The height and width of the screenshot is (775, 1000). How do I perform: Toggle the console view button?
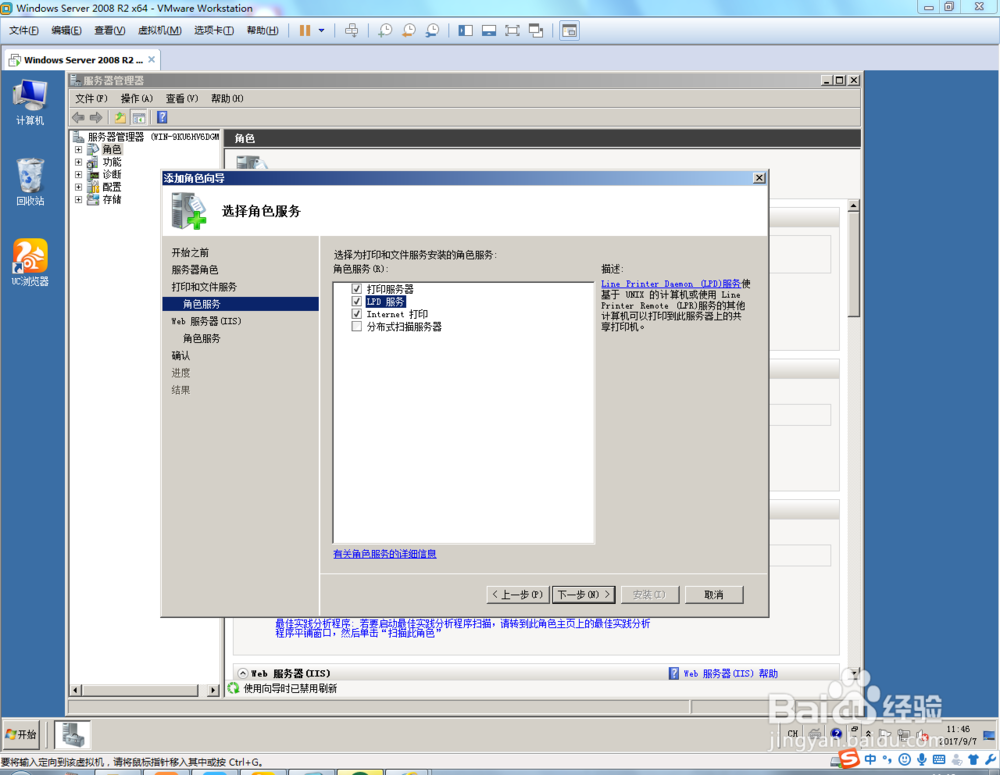click(570, 31)
